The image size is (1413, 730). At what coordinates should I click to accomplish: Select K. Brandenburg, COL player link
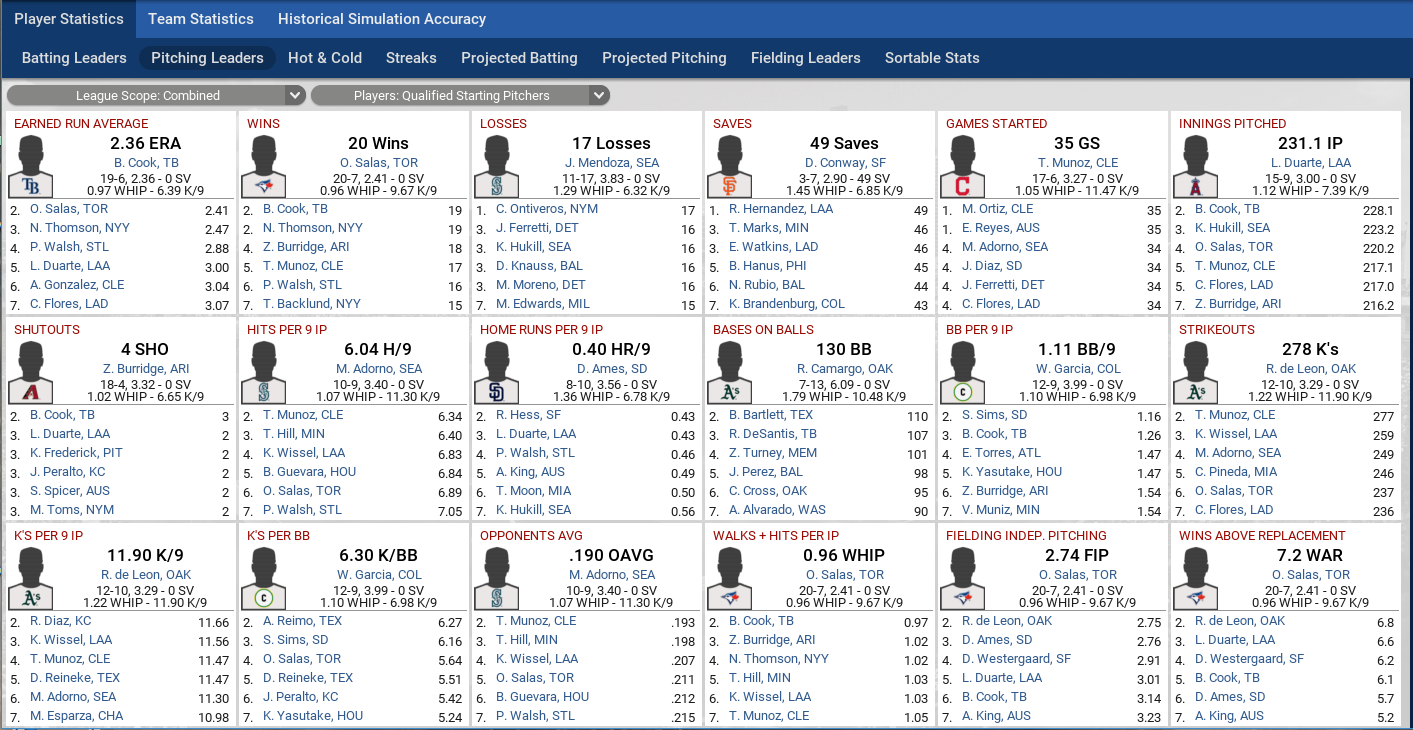[787, 304]
